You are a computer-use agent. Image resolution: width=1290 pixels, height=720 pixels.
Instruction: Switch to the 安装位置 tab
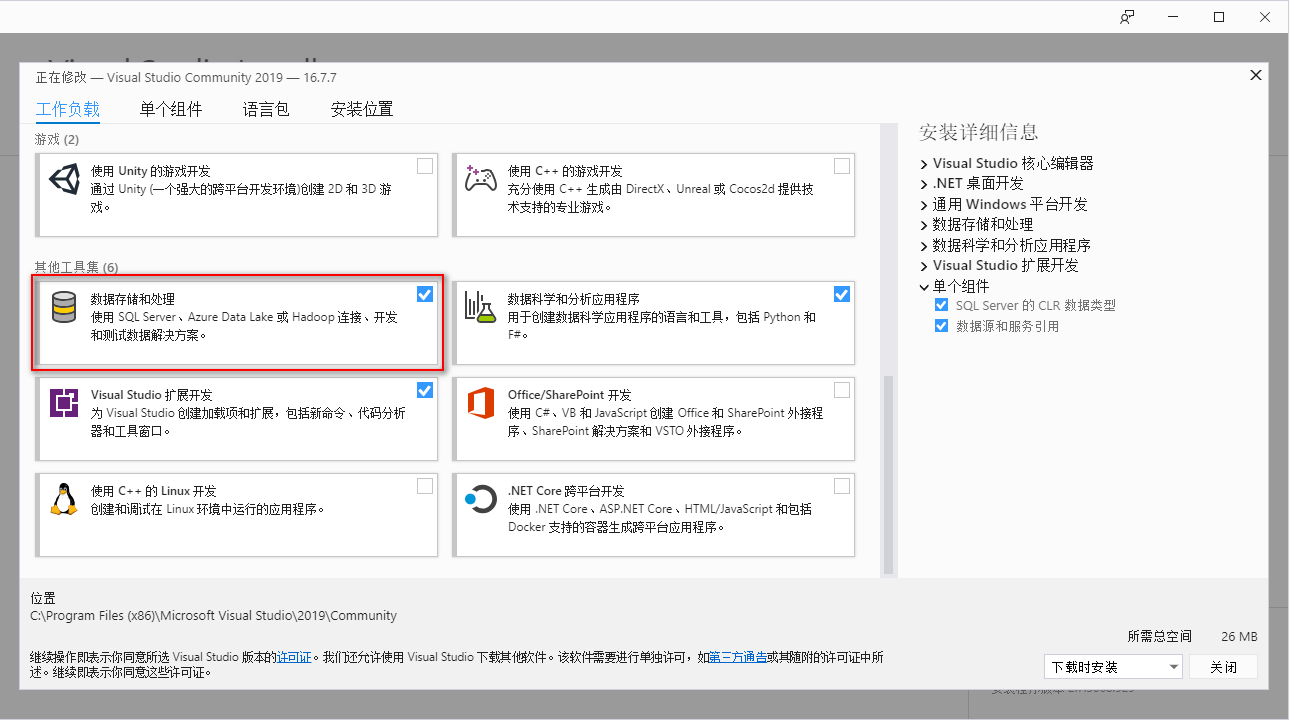coord(362,110)
